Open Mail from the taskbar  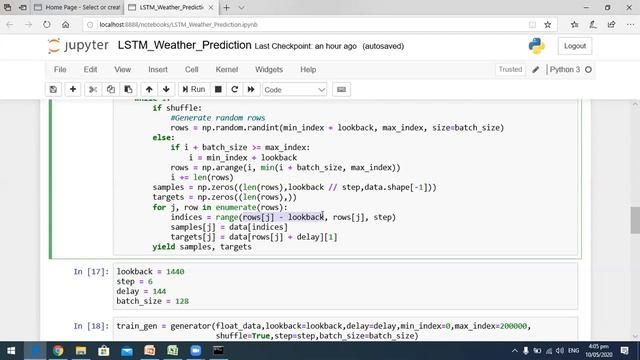pos(127,351)
